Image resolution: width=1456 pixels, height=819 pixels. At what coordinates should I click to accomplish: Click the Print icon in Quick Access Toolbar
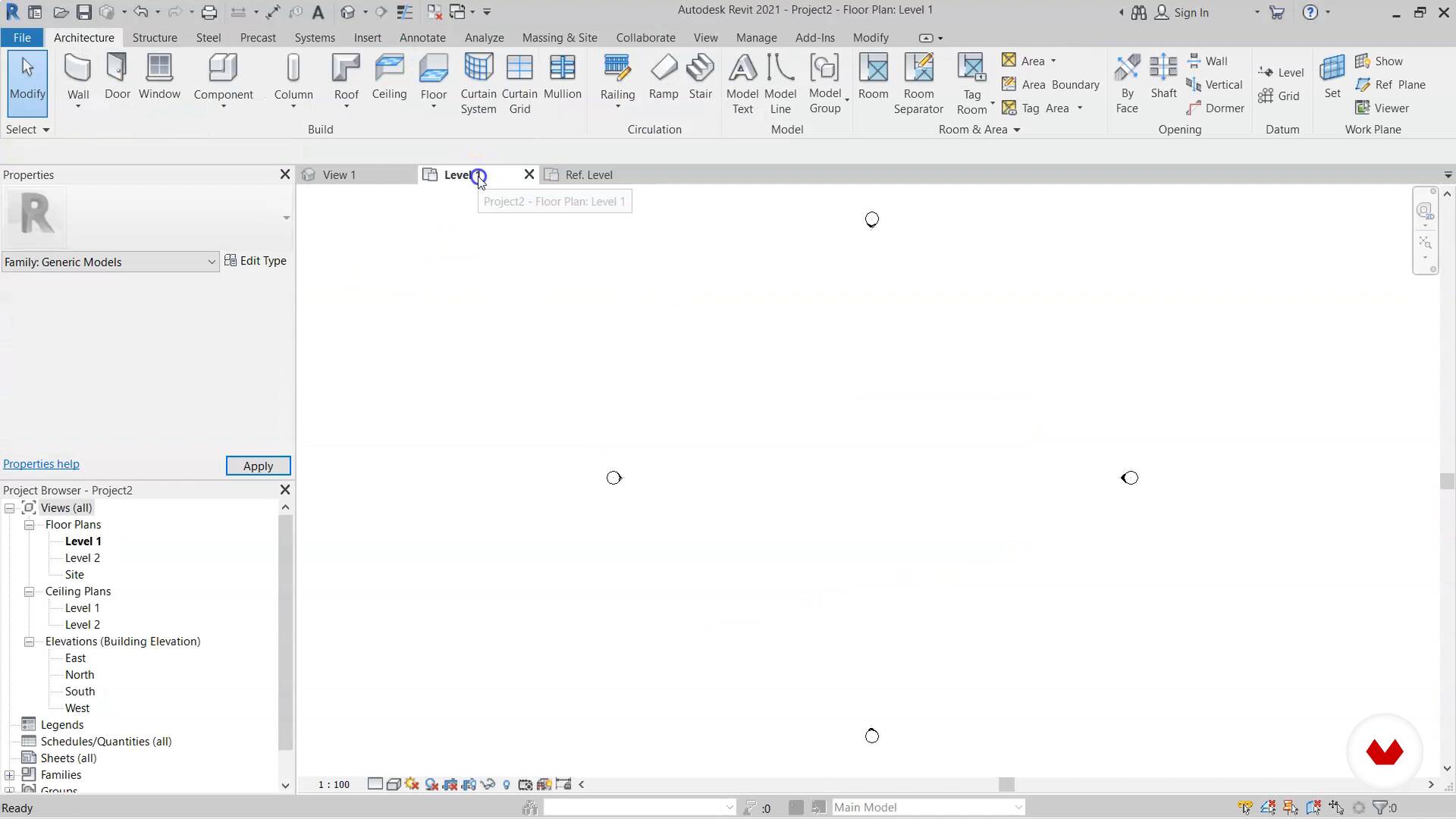(x=209, y=12)
